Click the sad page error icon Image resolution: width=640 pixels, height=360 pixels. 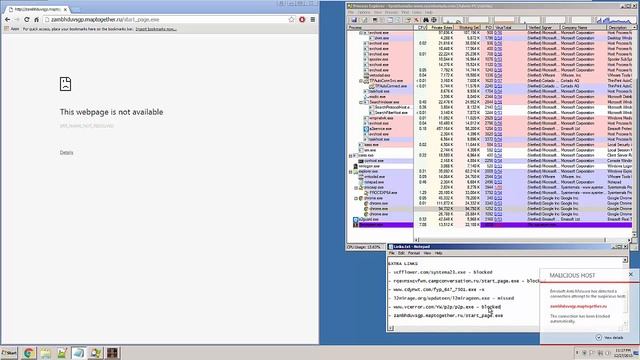pos(65,84)
